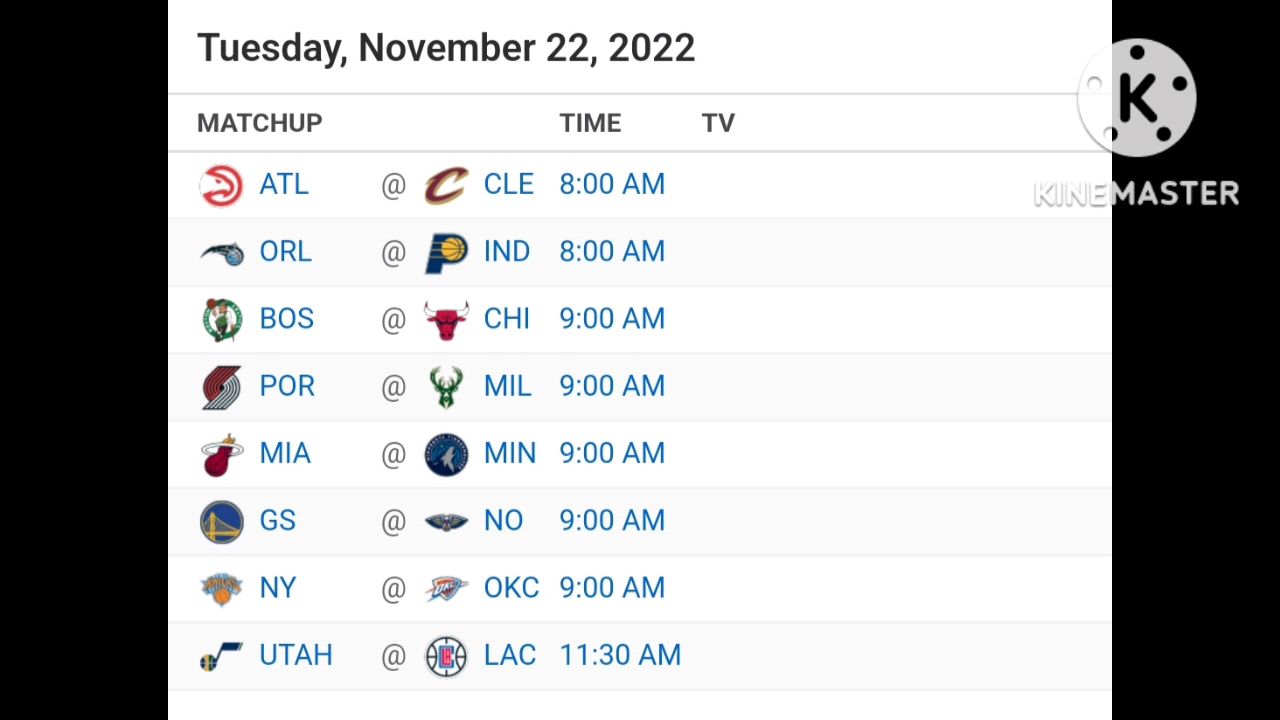Click the TV column header
Screen dimensions: 1280x720
click(x=718, y=123)
